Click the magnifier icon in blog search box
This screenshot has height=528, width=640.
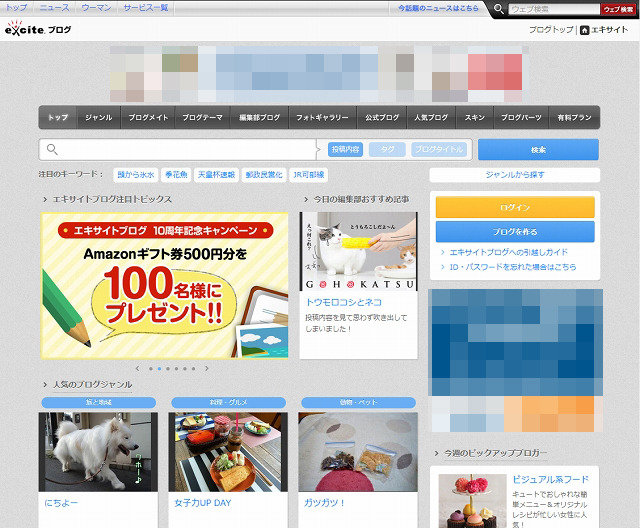click(x=52, y=149)
